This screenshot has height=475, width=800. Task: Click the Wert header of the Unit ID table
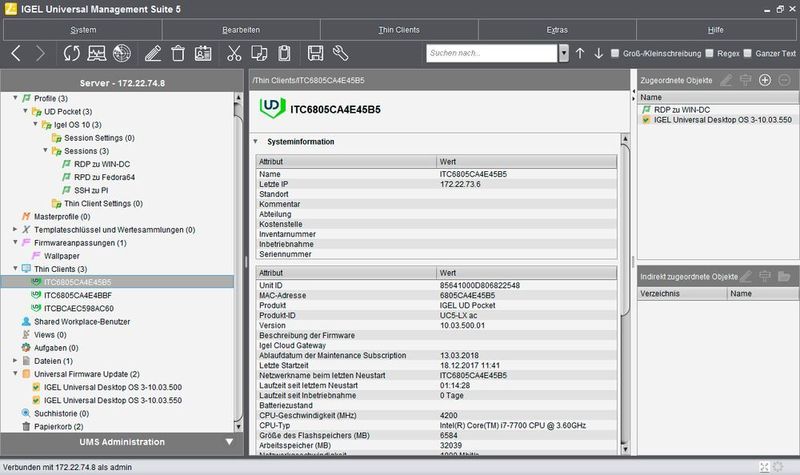tap(527, 273)
